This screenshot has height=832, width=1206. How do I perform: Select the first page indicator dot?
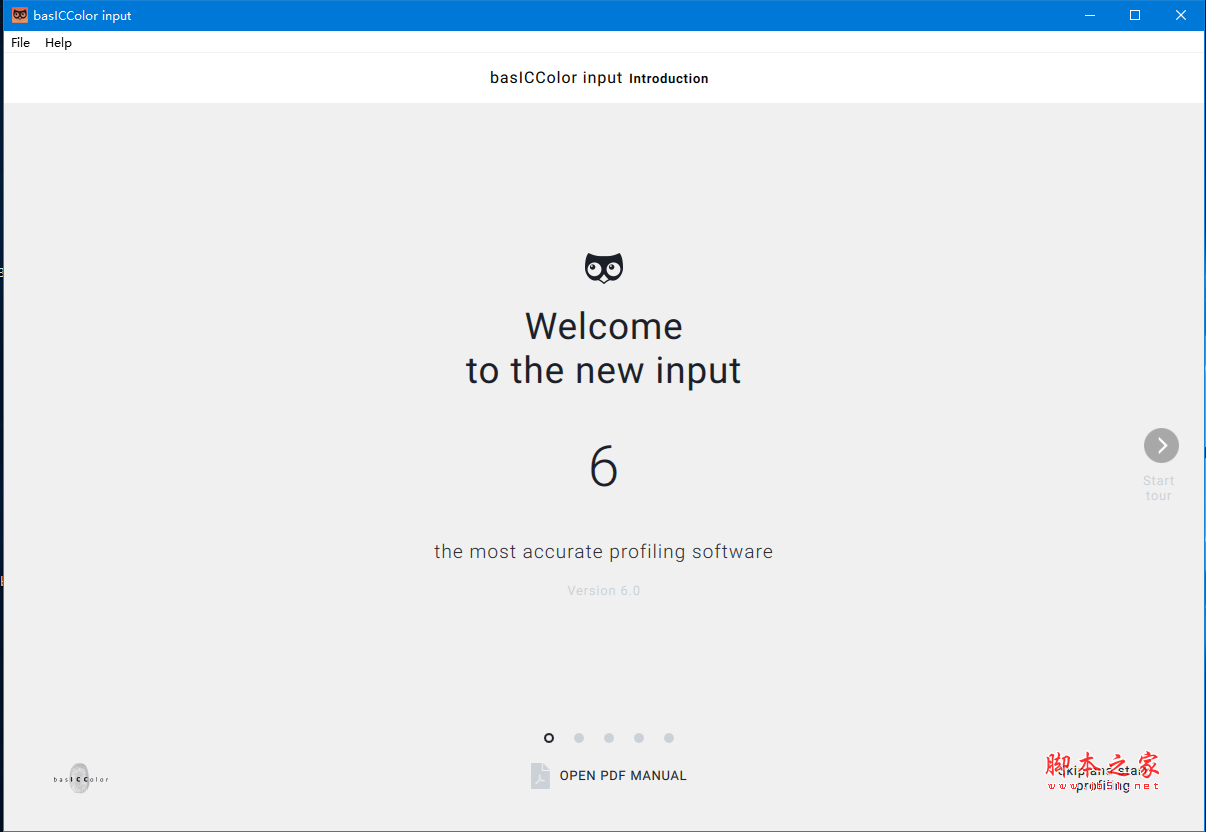(549, 738)
